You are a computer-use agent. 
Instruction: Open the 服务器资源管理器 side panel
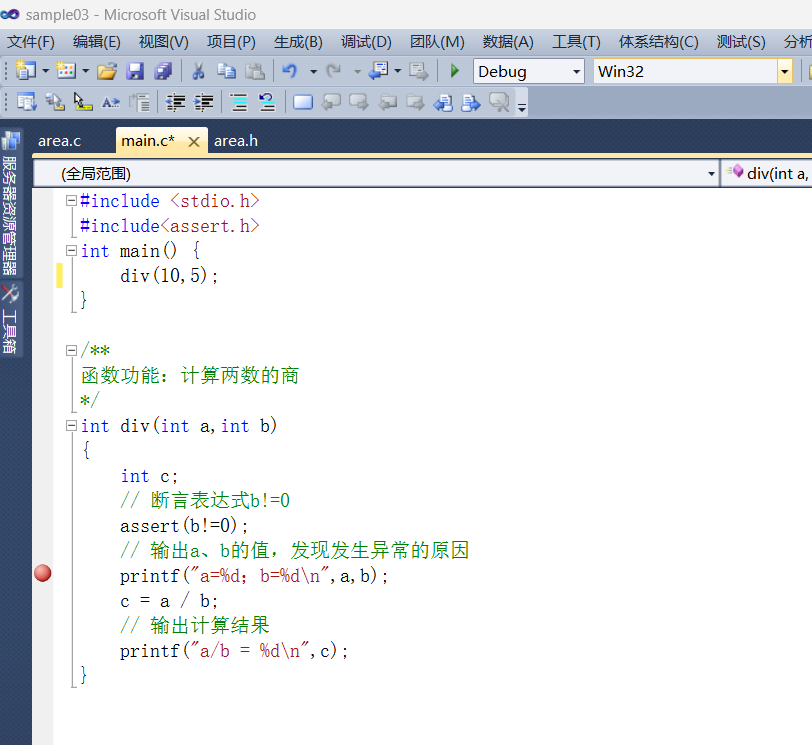pyautogui.click(x=10, y=203)
